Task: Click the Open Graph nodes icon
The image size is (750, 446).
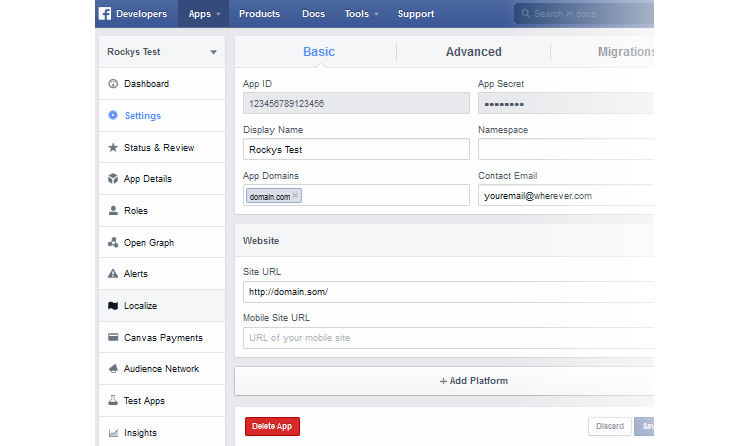Action: (x=113, y=243)
